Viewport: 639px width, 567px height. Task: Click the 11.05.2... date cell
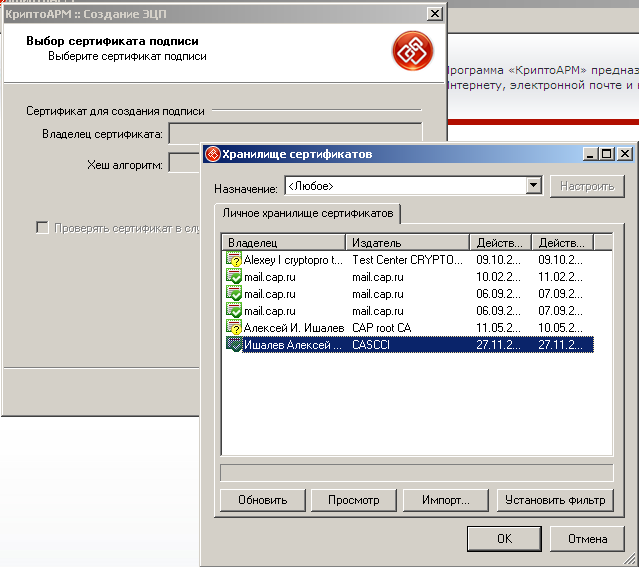(x=498, y=328)
